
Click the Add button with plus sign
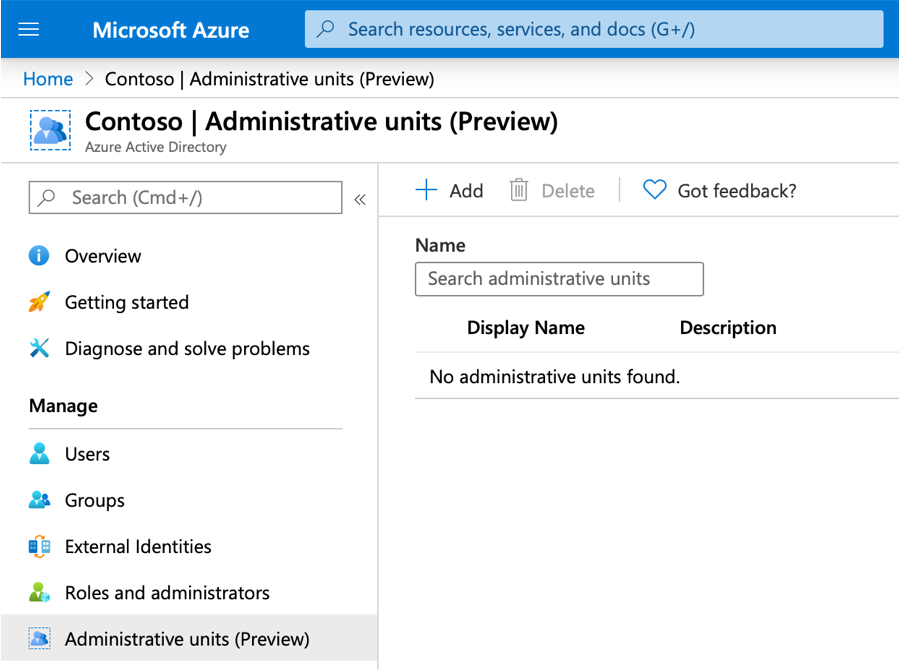449,190
